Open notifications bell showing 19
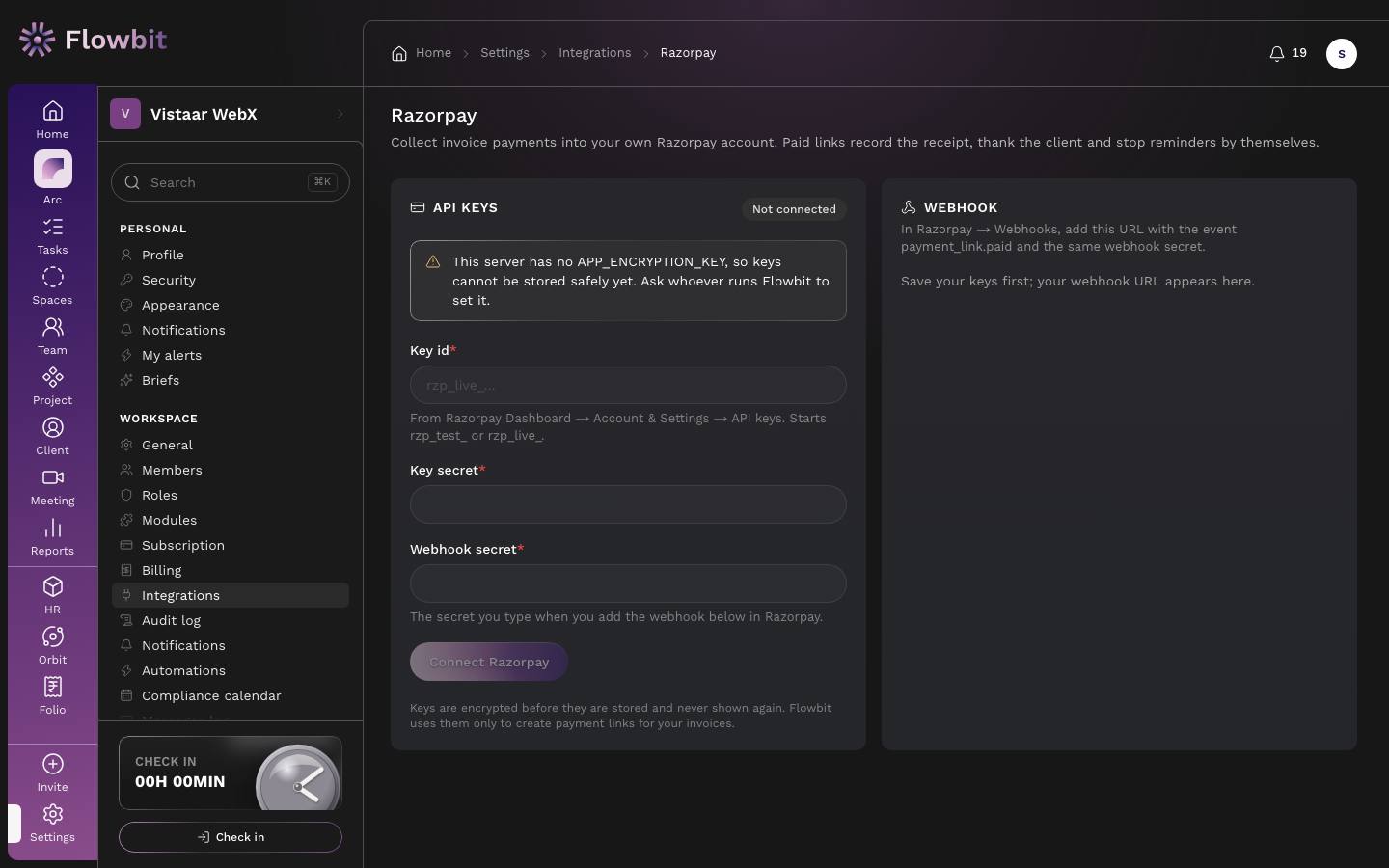1389x868 pixels. [1289, 53]
